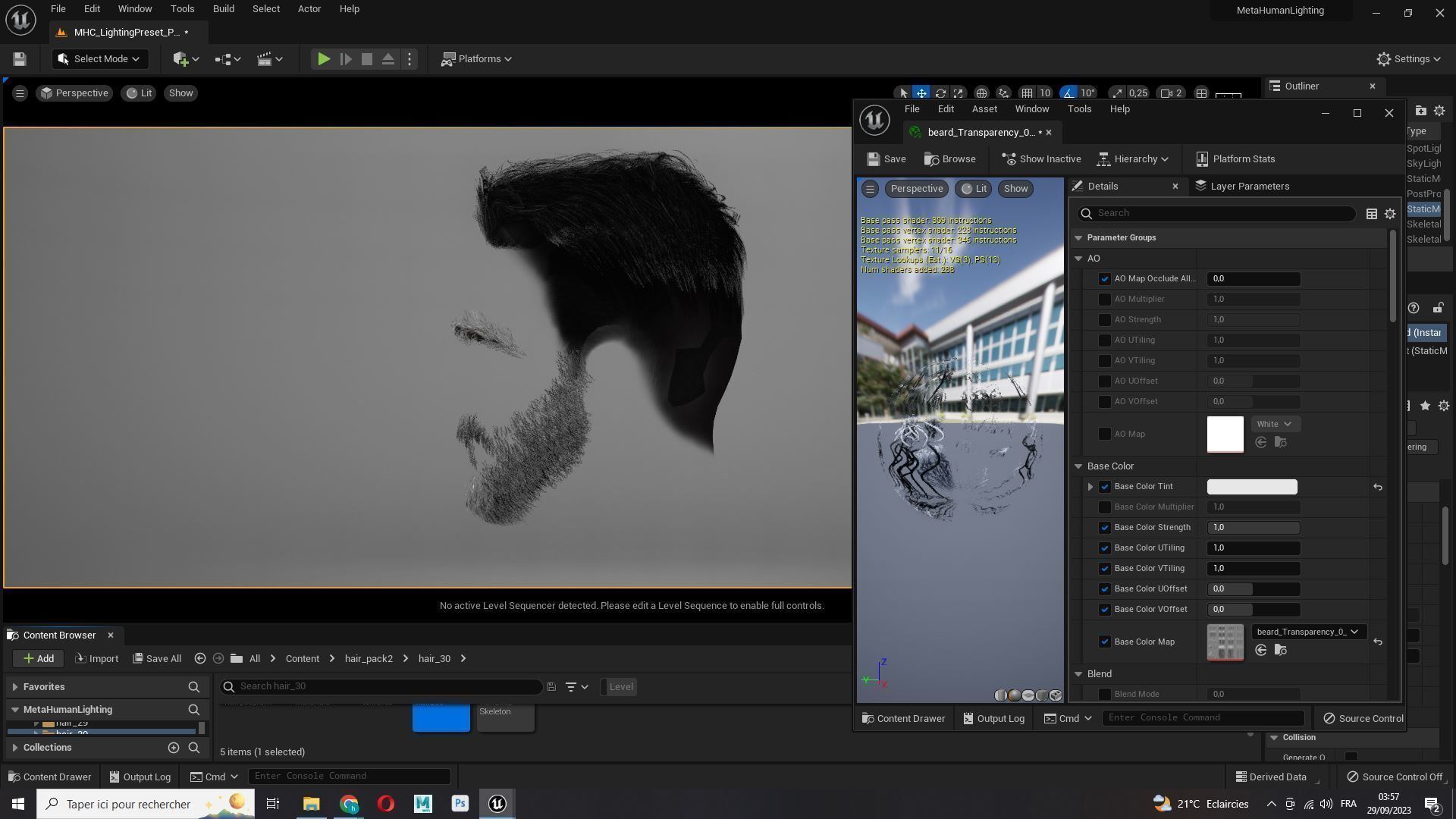Toggle Show Inactive in material editor
1456x819 pixels.
point(1041,159)
